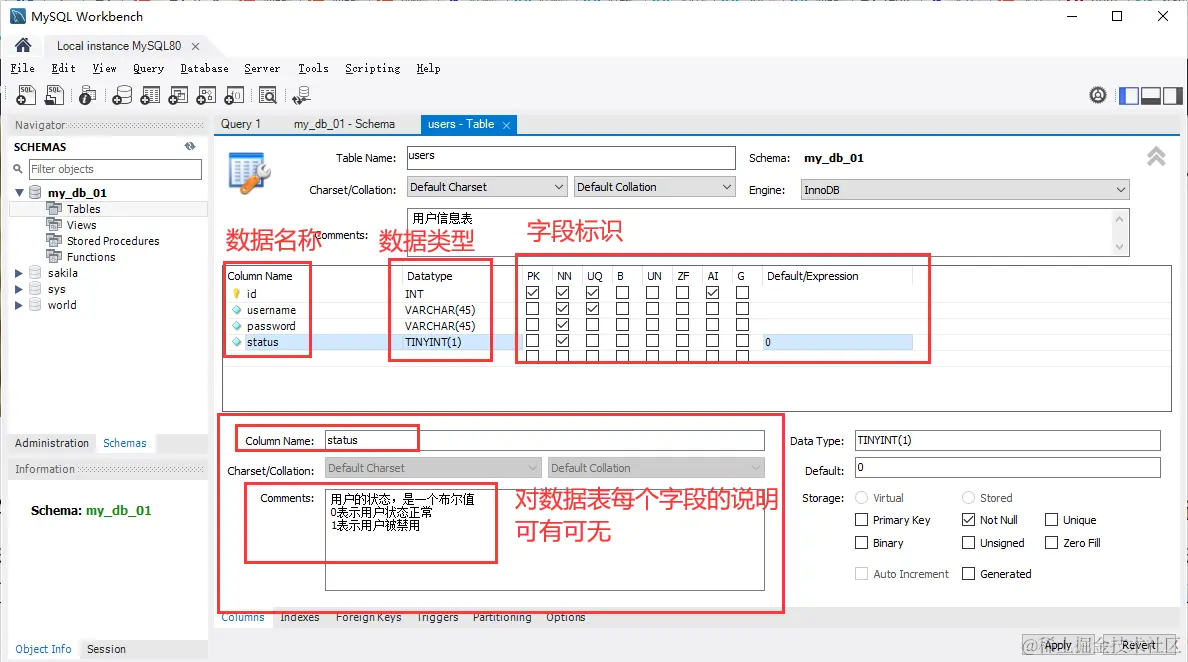Screen dimensions: 1188x662
Task: Refresh the SCHEMAS list icon
Action: tap(190, 146)
